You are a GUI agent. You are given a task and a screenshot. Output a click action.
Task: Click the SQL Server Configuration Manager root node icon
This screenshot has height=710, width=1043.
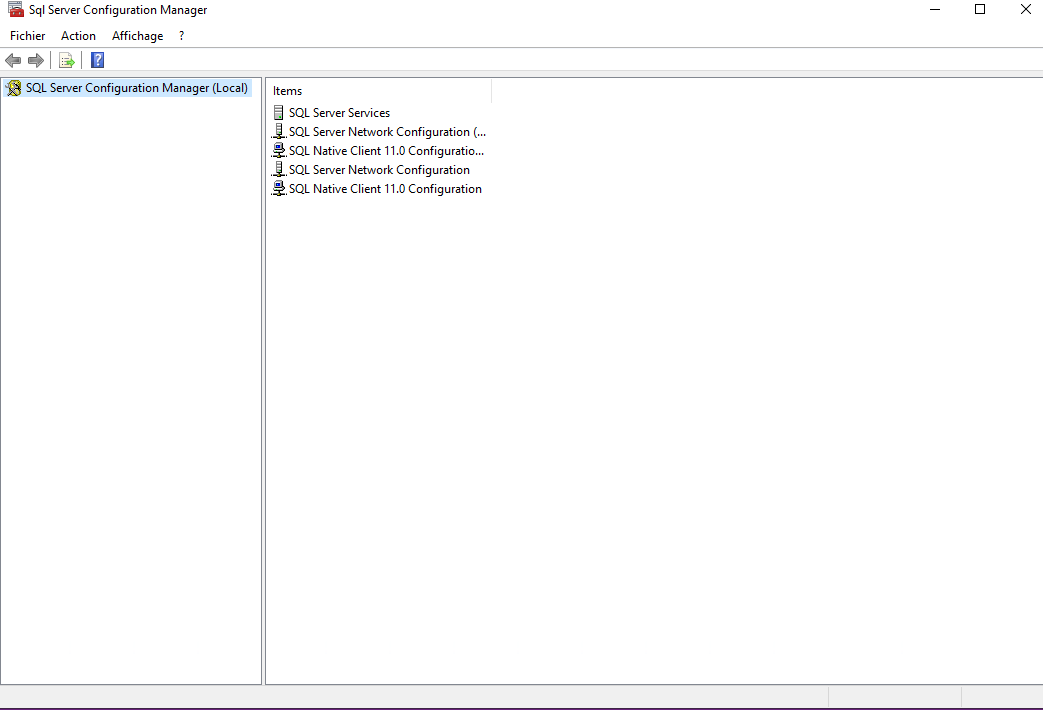[13, 88]
